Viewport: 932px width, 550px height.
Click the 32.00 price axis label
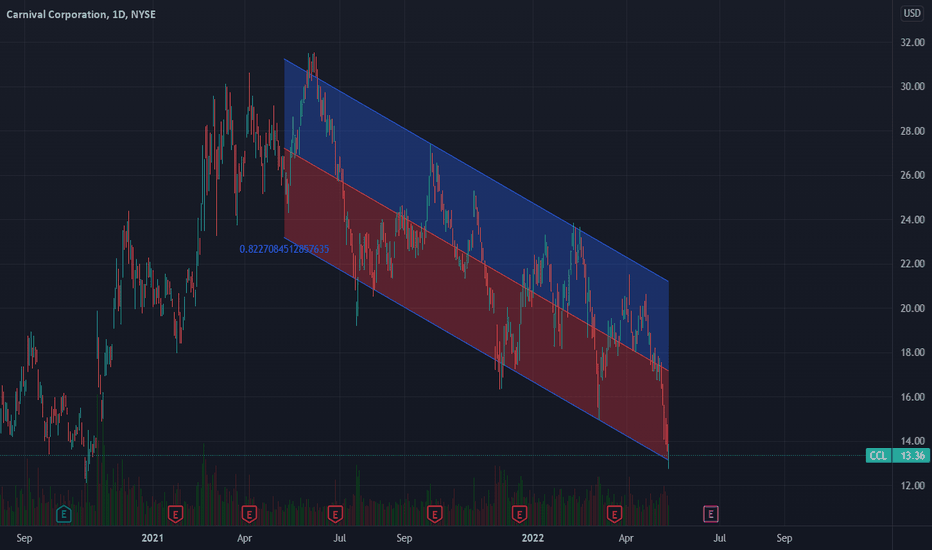tap(912, 42)
